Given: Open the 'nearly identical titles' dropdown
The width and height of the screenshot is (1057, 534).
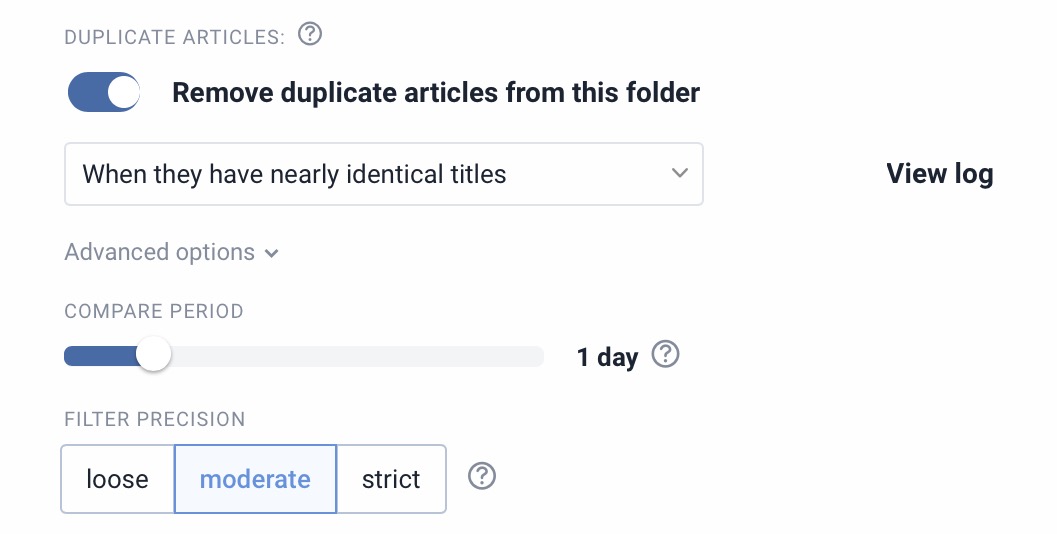Looking at the screenshot, I should coord(383,174).
